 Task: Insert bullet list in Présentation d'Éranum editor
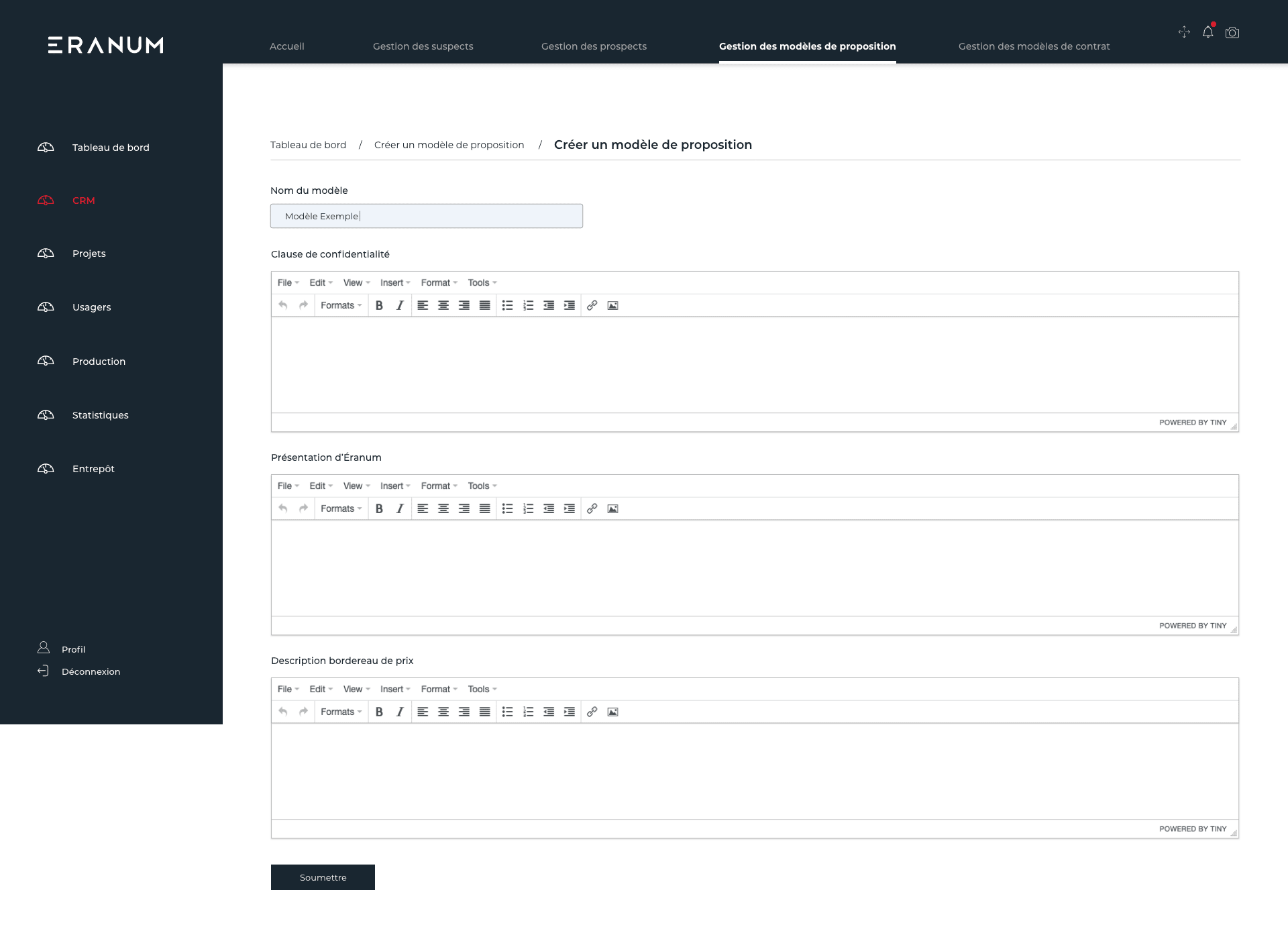508,508
